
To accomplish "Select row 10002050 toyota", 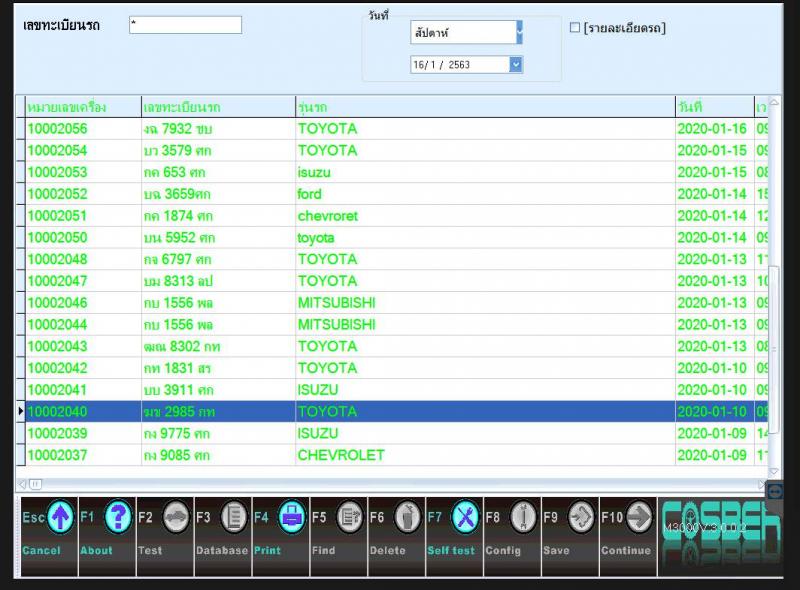I will click(x=396, y=238).
